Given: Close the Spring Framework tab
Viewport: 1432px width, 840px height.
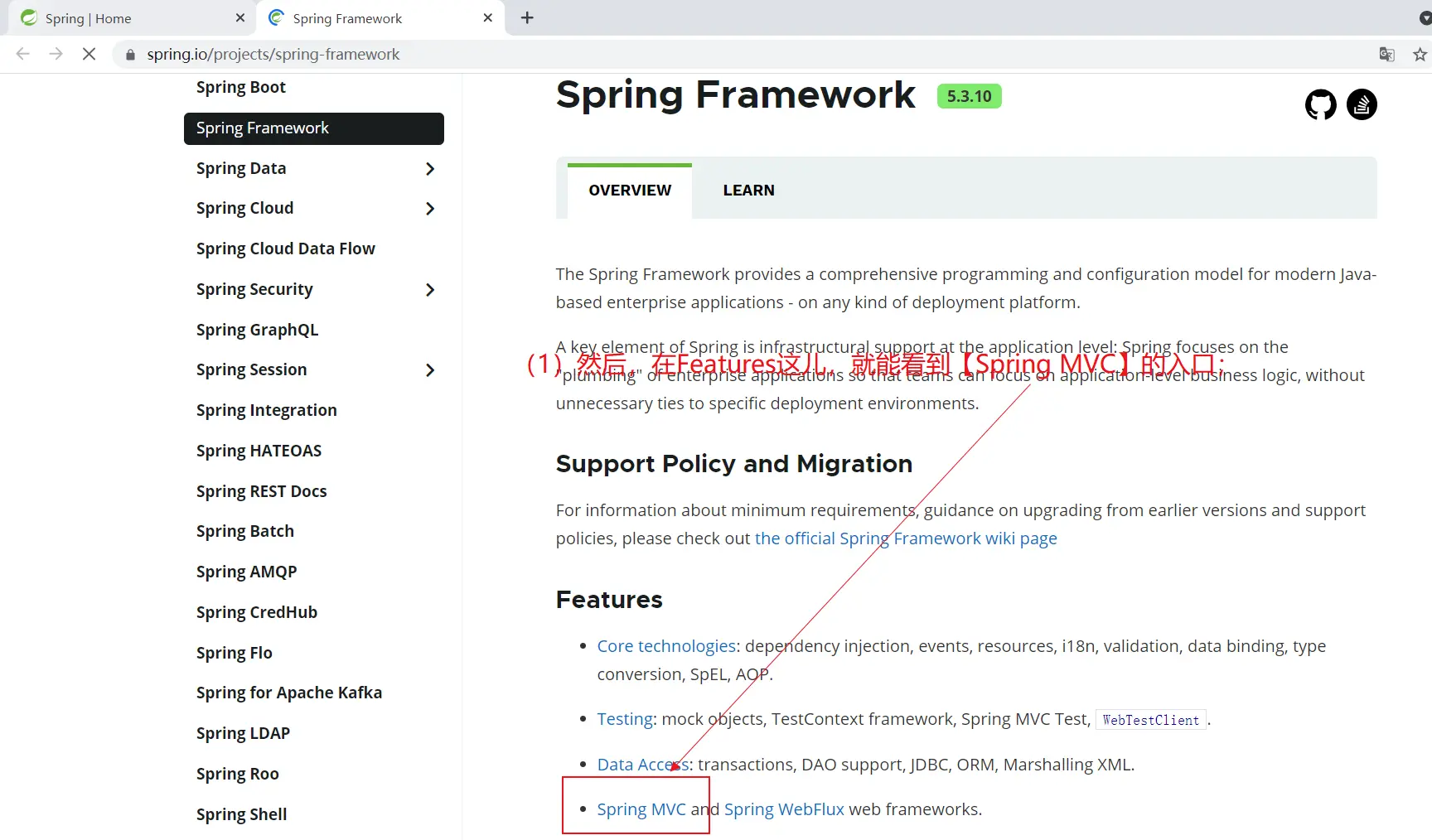Looking at the screenshot, I should click(x=487, y=17).
